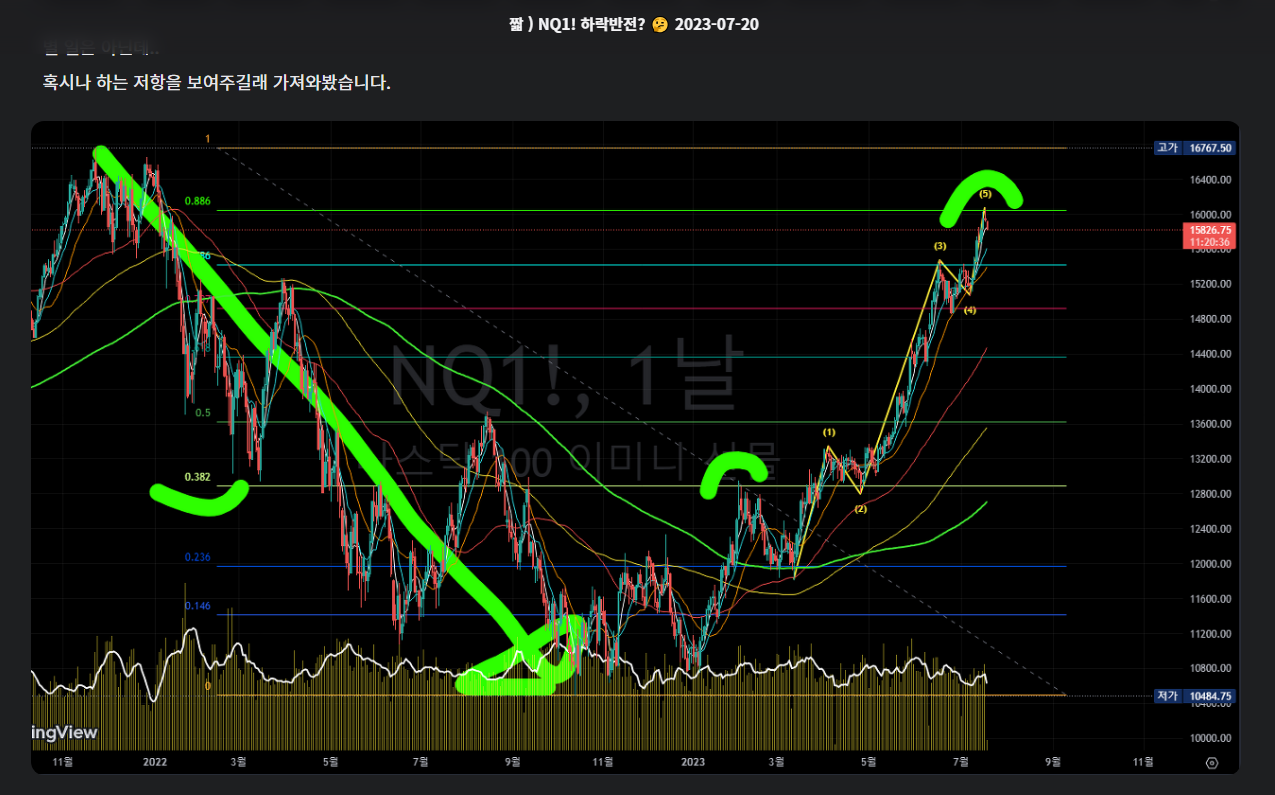Click the 10000.00 price axis value
Screen dimensions: 1275x795
[1211, 738]
